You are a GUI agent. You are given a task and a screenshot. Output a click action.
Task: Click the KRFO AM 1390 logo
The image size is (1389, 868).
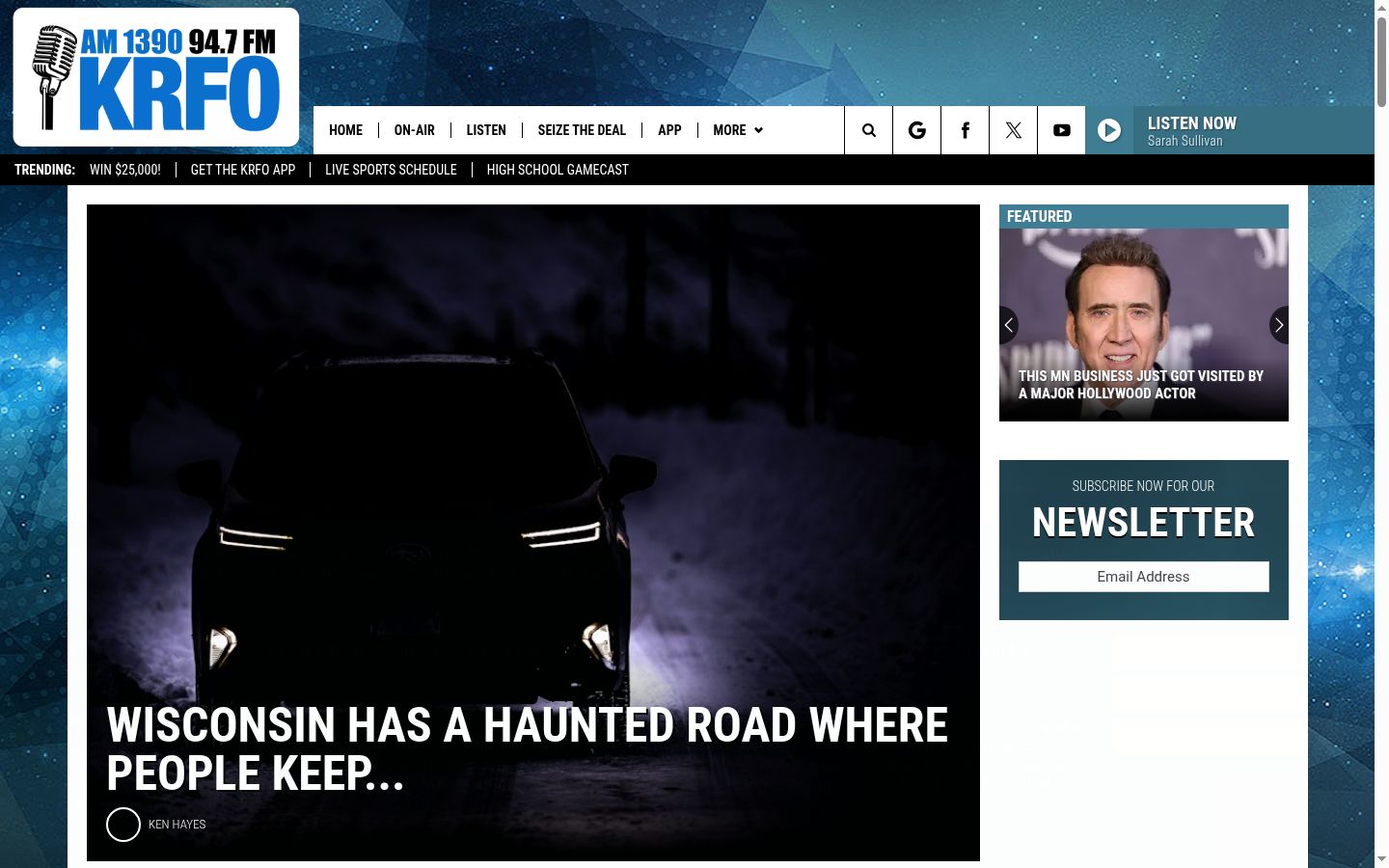point(156,77)
